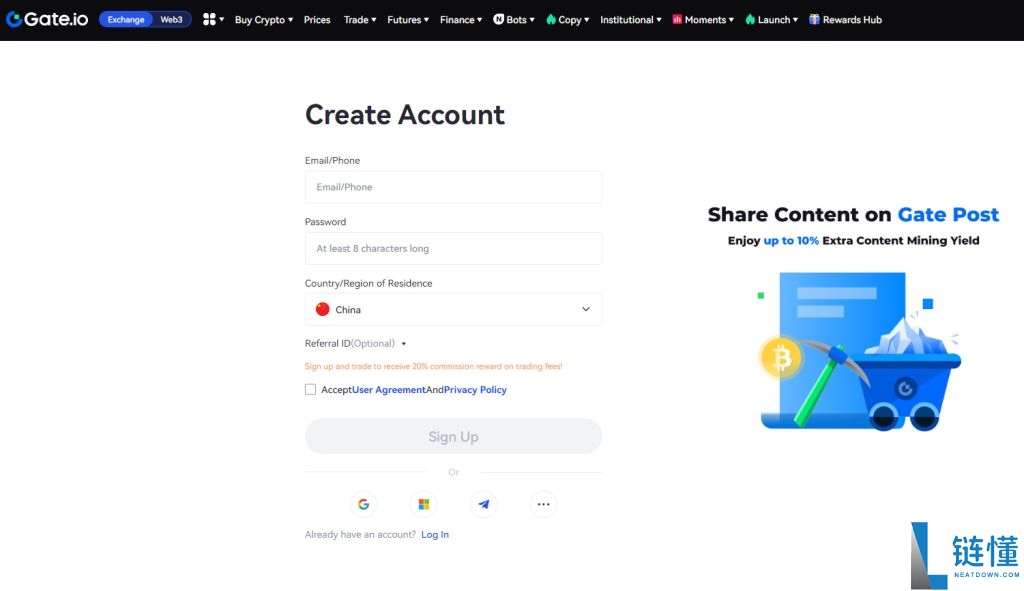The height and width of the screenshot is (591, 1024).
Task: Sign up with Microsoft icon
Action: coord(424,504)
